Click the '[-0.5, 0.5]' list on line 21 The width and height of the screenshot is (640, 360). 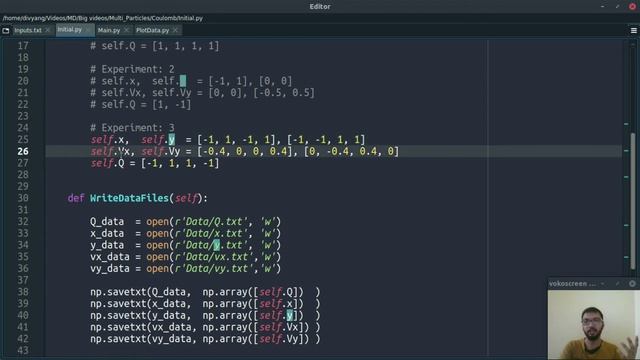click(x=284, y=93)
